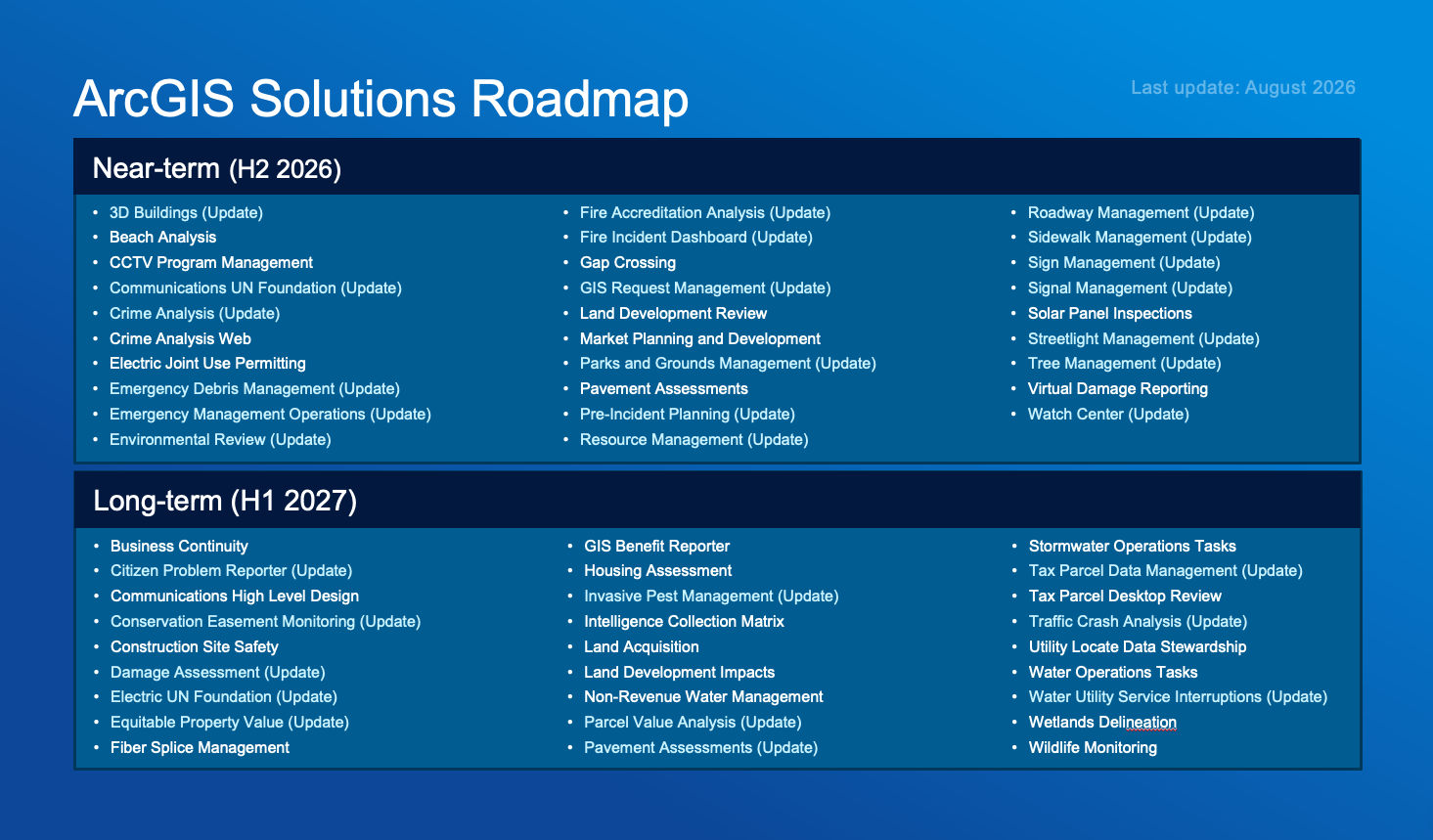The width and height of the screenshot is (1433, 840).
Task: Choose "Signal Management (Update)"
Action: (1130, 288)
